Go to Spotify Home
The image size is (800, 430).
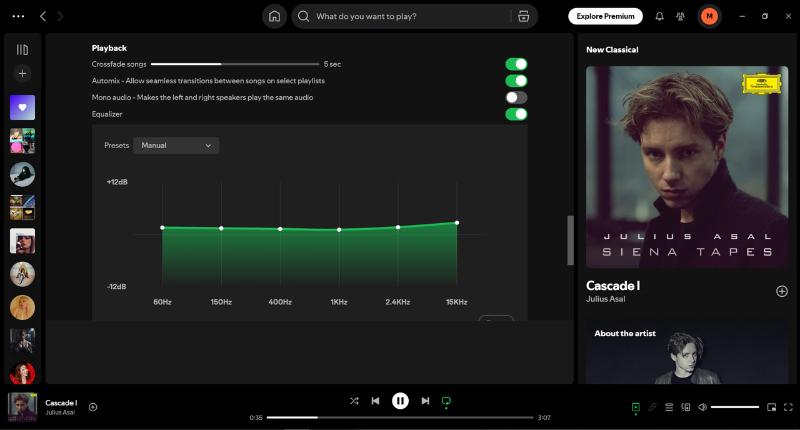[x=274, y=16]
